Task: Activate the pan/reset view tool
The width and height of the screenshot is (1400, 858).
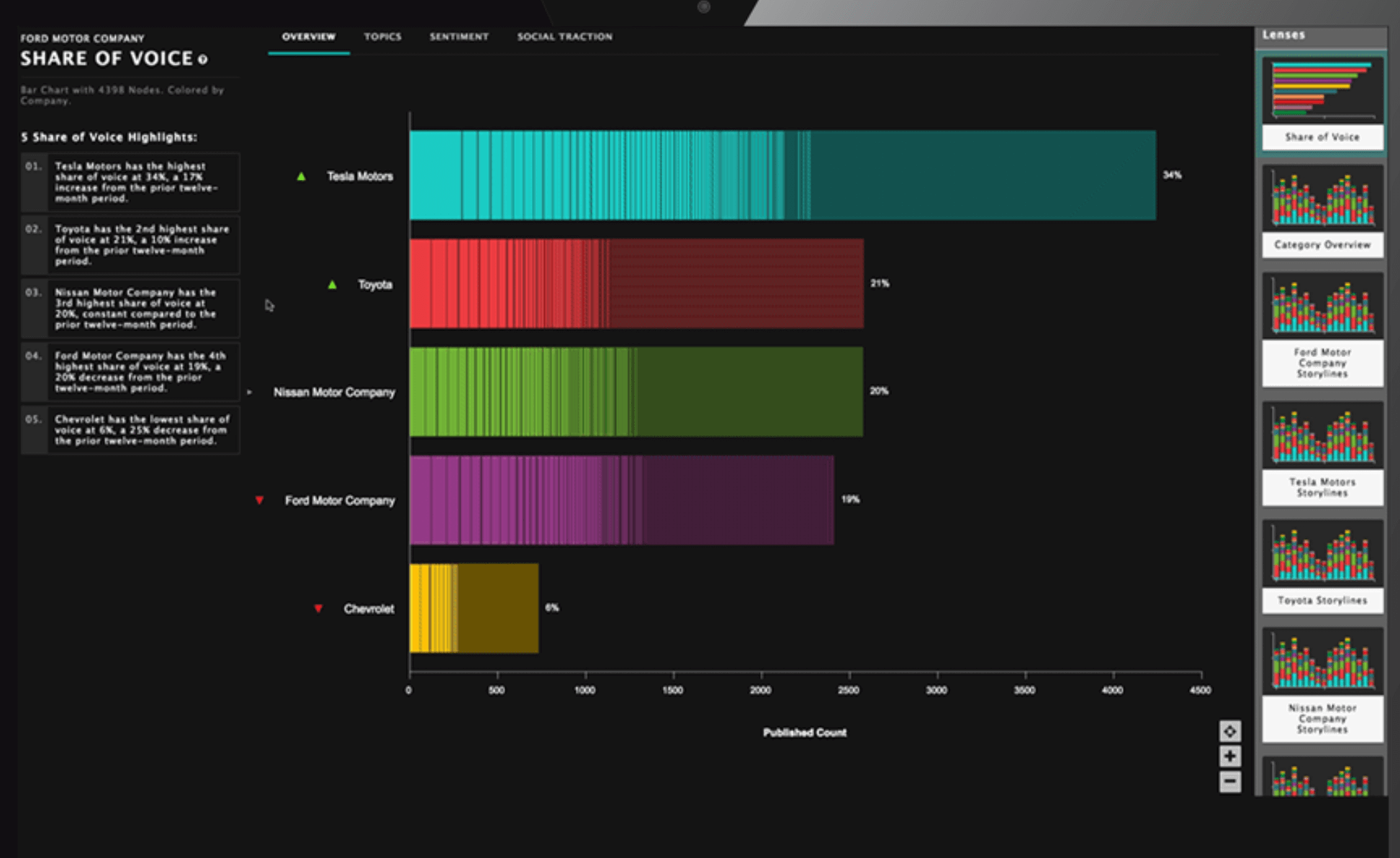Action: 1231,732
